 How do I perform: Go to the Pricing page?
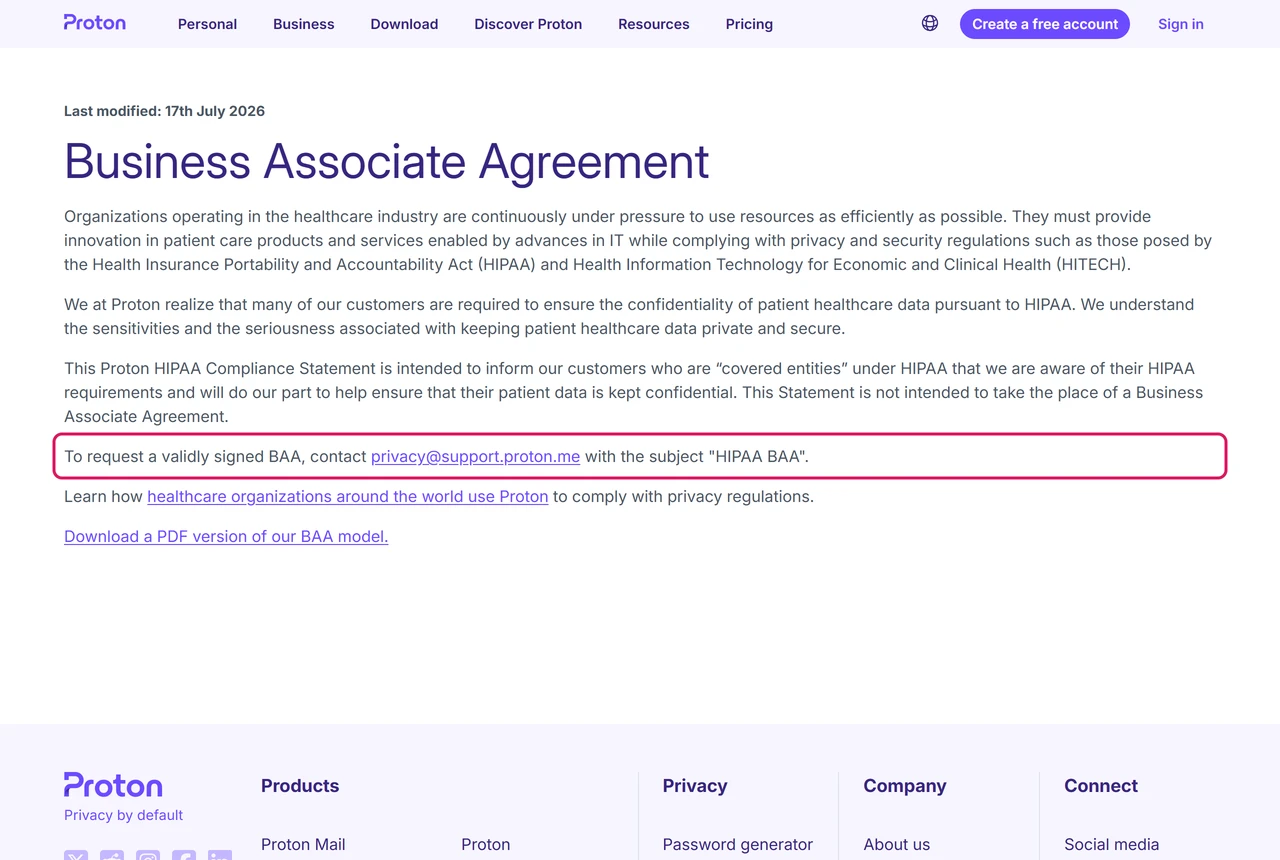pyautogui.click(x=749, y=24)
